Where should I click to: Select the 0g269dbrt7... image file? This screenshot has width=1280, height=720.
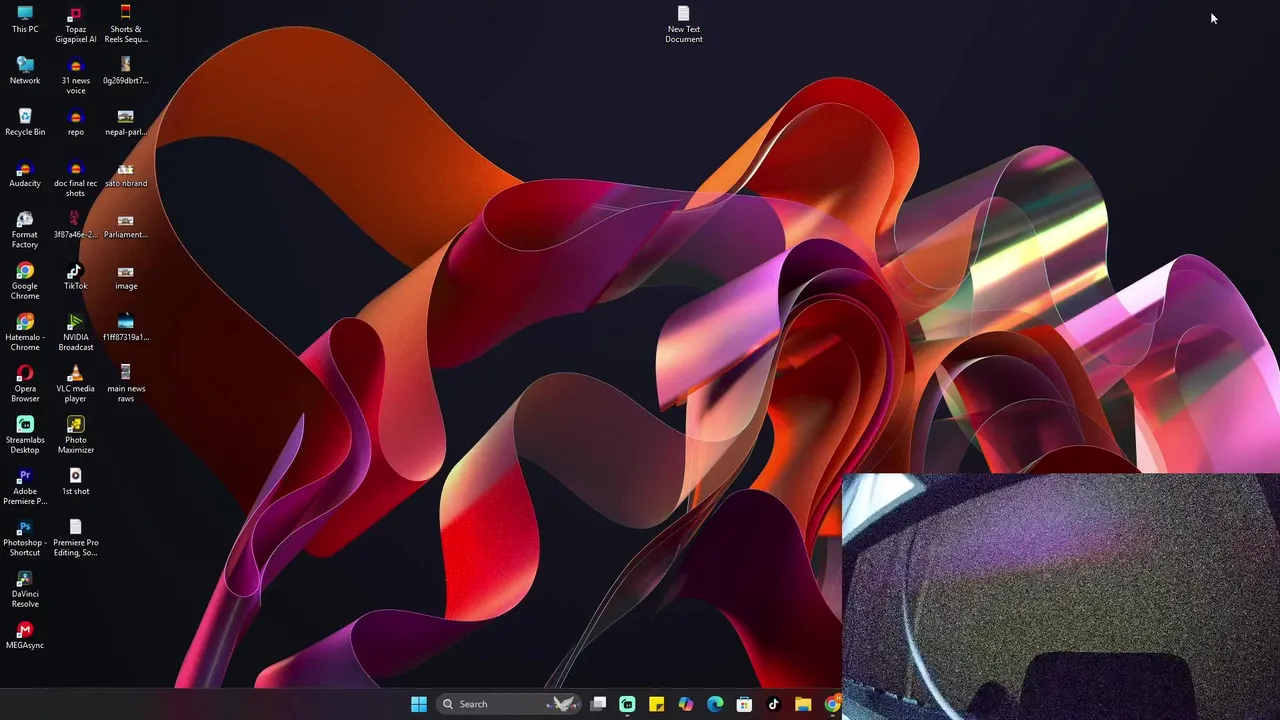[125, 70]
